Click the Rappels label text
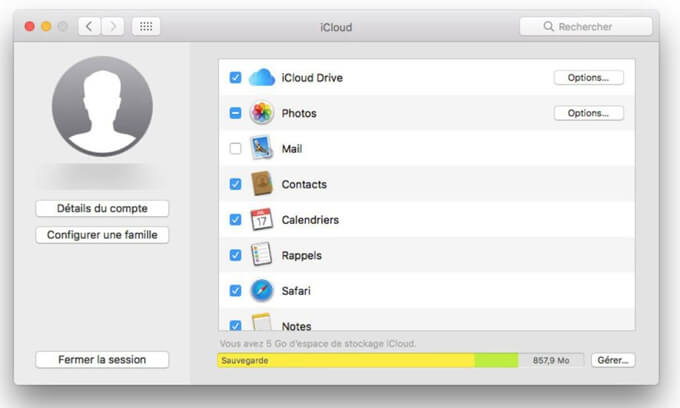 302,255
